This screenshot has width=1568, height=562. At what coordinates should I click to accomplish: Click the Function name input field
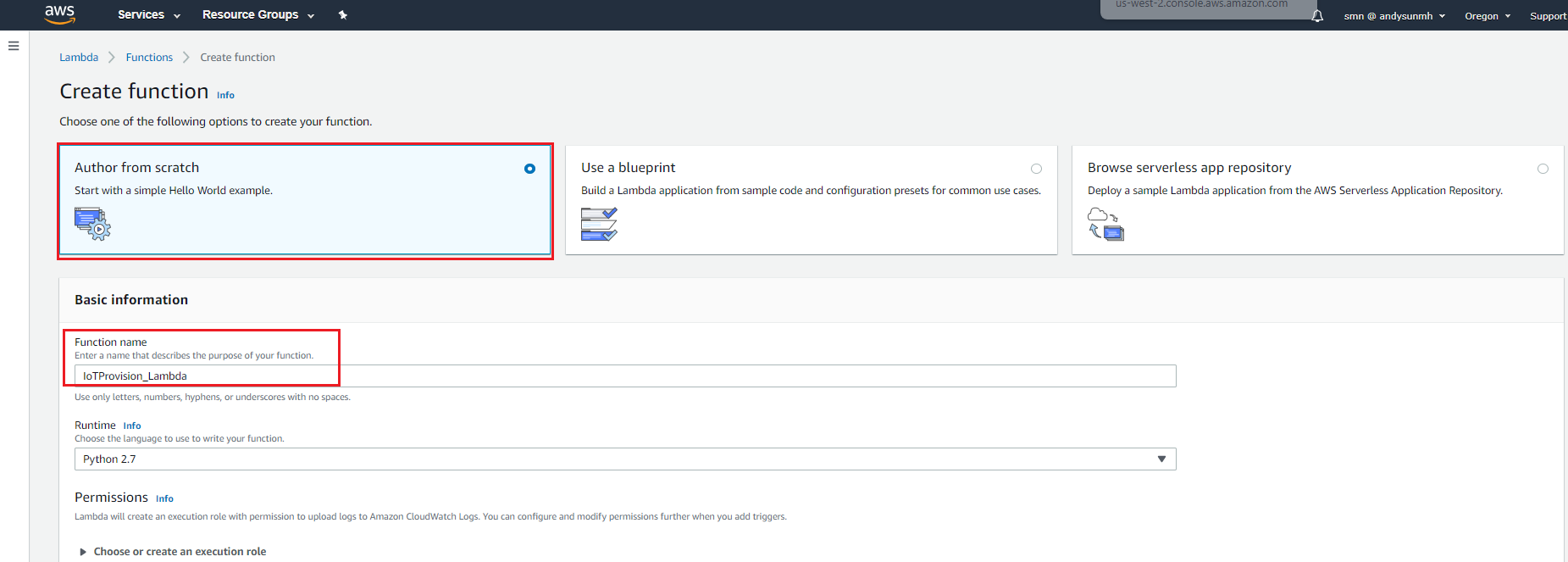(x=625, y=376)
